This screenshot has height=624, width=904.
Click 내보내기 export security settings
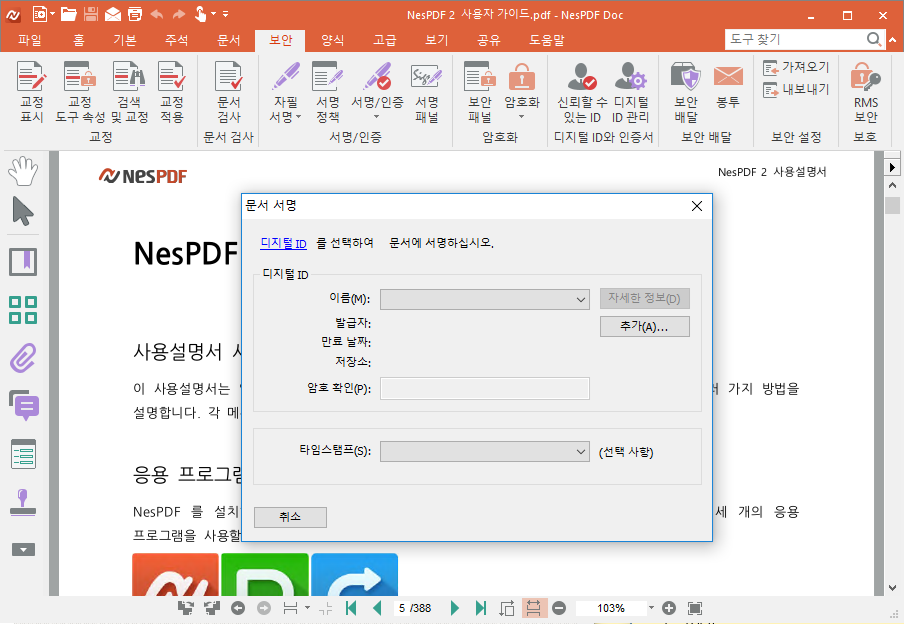[x=796, y=89]
